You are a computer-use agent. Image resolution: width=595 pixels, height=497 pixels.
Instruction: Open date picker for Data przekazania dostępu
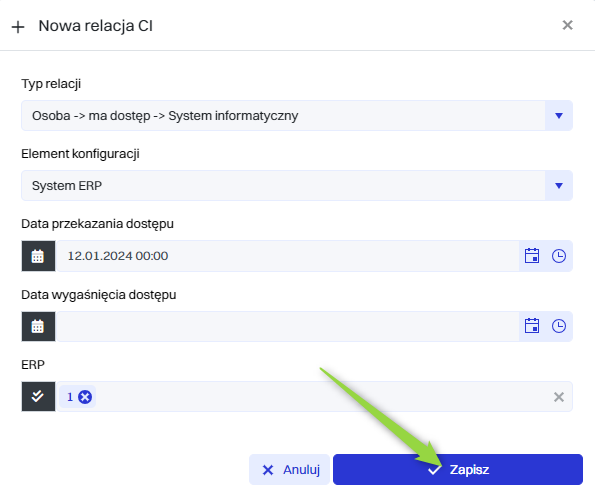tap(532, 256)
